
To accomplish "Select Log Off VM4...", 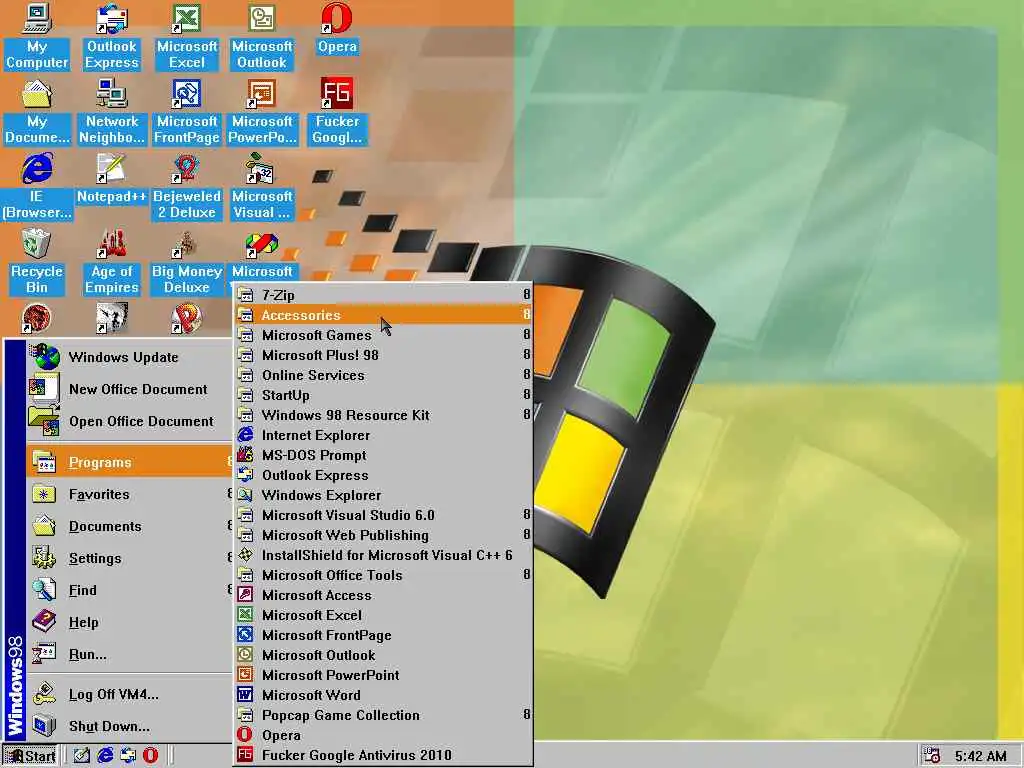I will click(x=129, y=694).
